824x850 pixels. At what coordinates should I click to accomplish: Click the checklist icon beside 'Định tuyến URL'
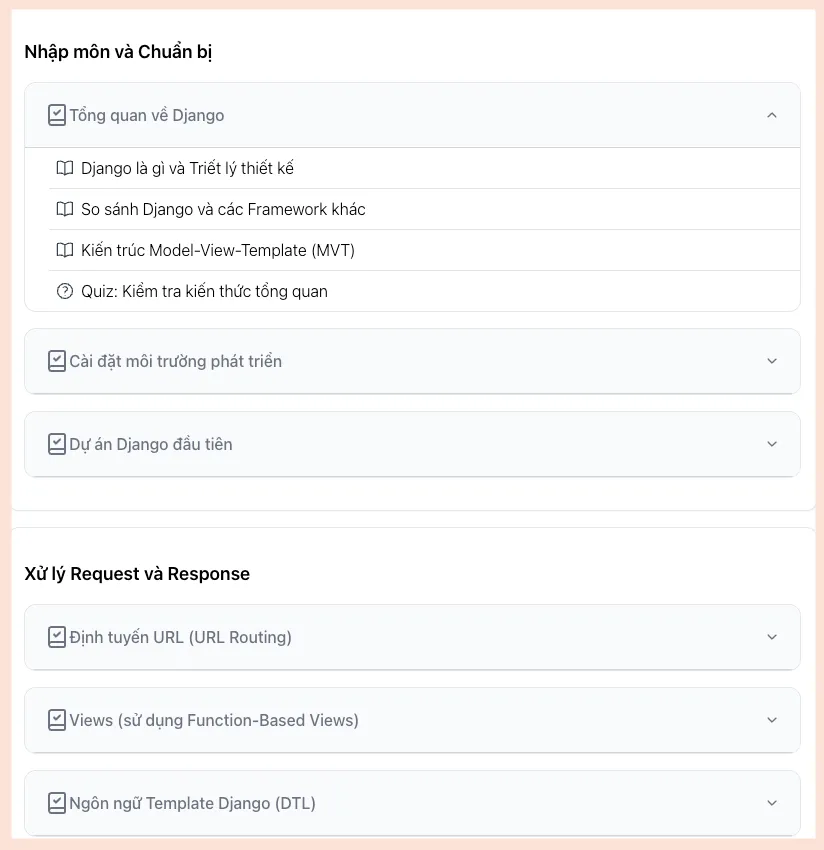[57, 637]
